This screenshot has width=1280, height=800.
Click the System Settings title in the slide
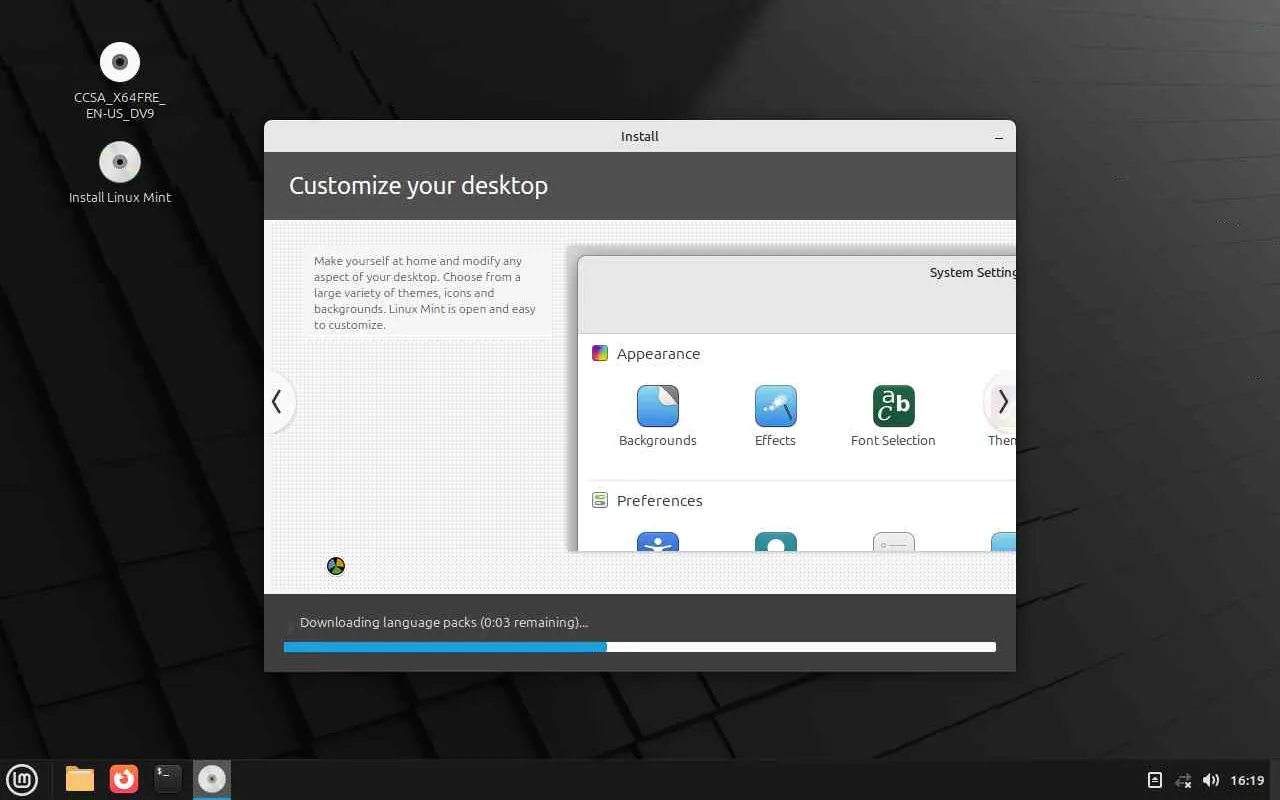point(973,272)
